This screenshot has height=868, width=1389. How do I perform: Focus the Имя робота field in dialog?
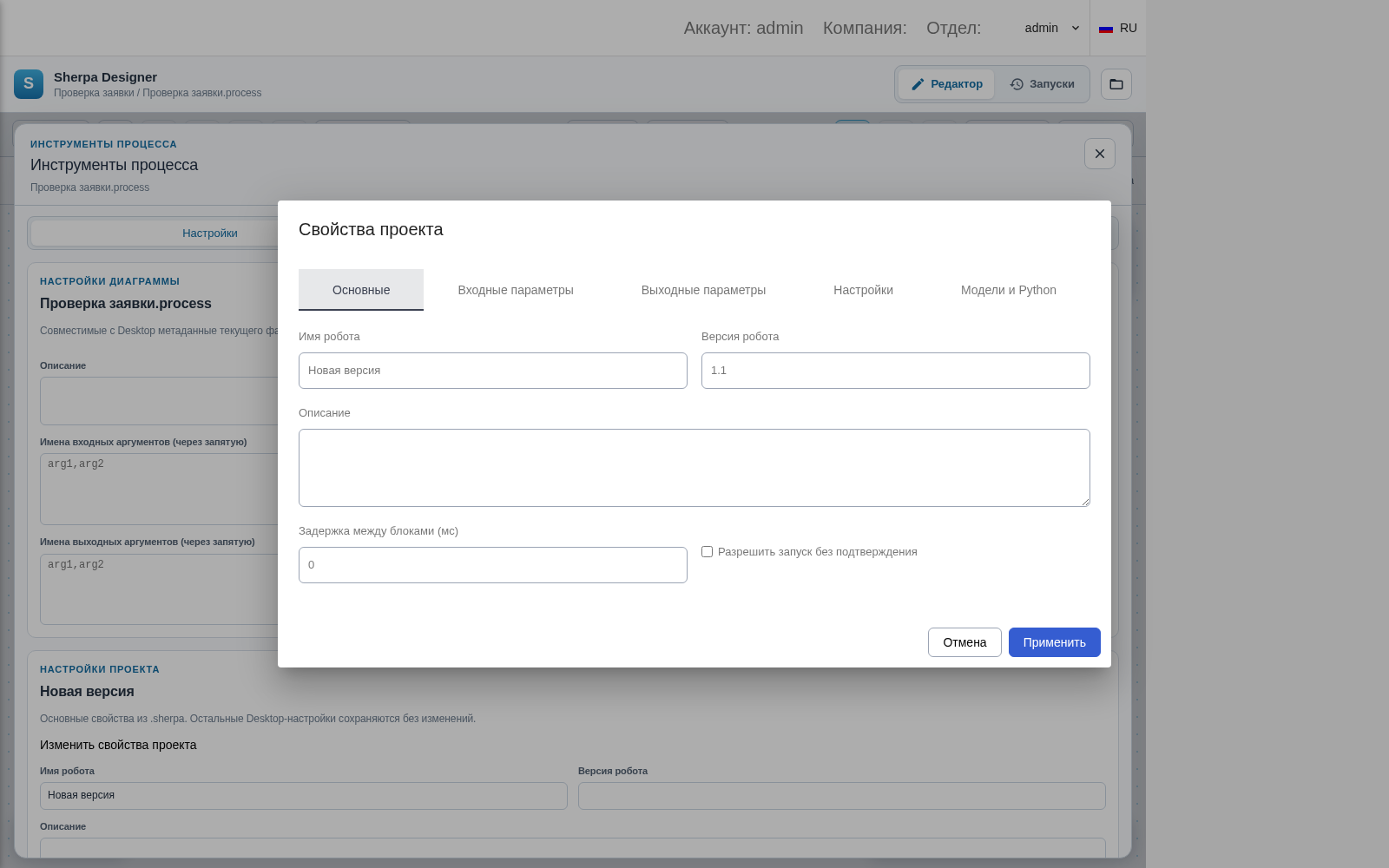(x=493, y=371)
